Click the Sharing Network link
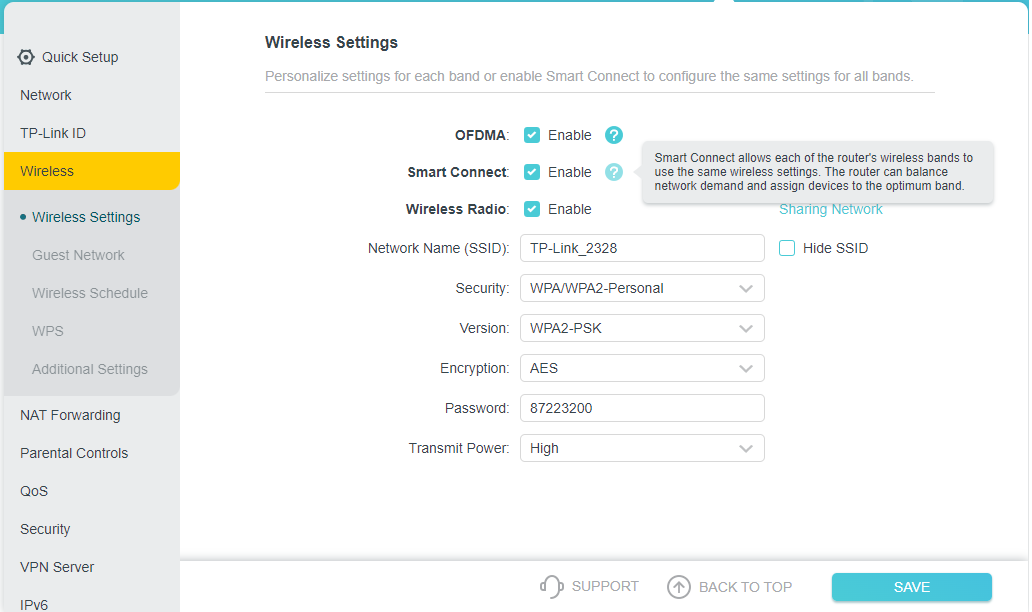The width and height of the screenshot is (1032, 612). tap(831, 209)
